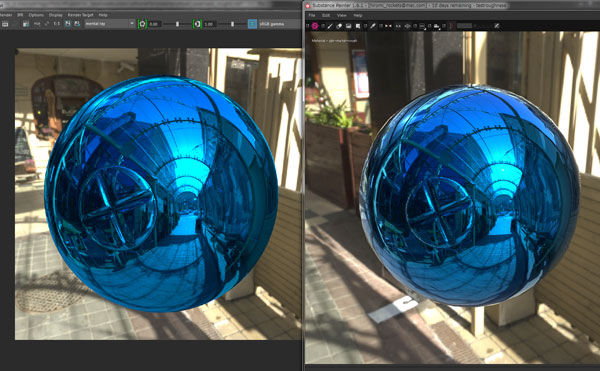Open File menu in Substance Painter
This screenshot has height=371, width=600.
(312, 15)
